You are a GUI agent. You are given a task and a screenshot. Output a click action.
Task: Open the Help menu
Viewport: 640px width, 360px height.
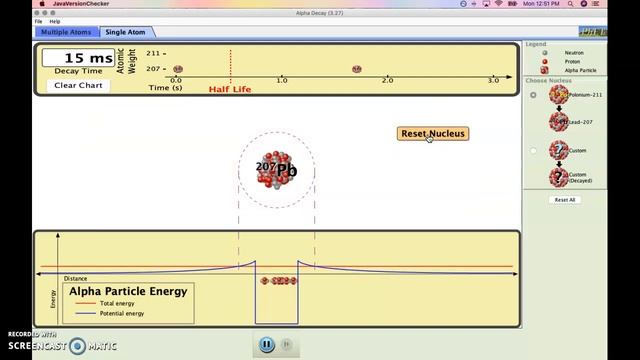point(55,22)
